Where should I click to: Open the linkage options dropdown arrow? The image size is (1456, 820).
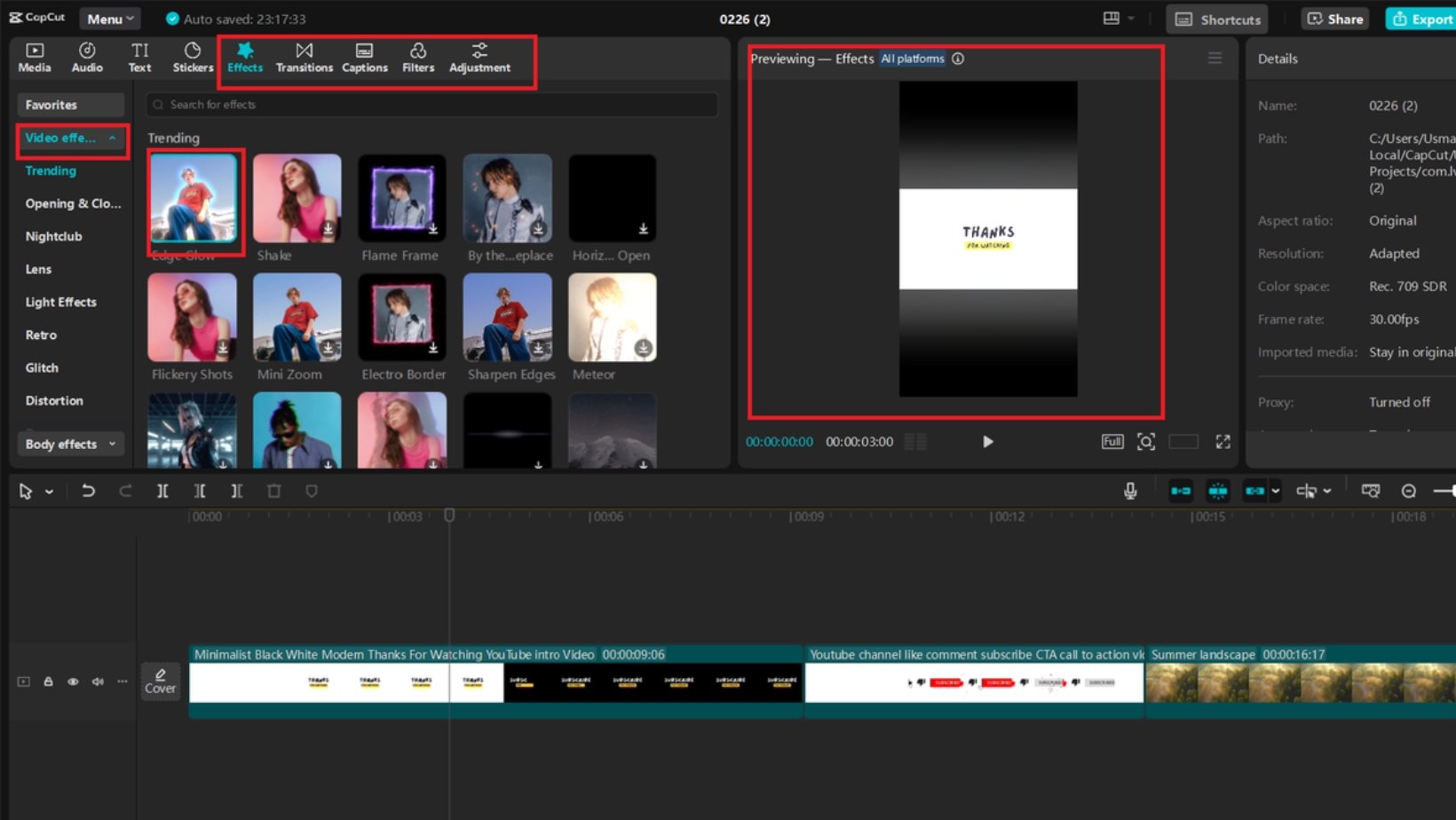point(1276,492)
